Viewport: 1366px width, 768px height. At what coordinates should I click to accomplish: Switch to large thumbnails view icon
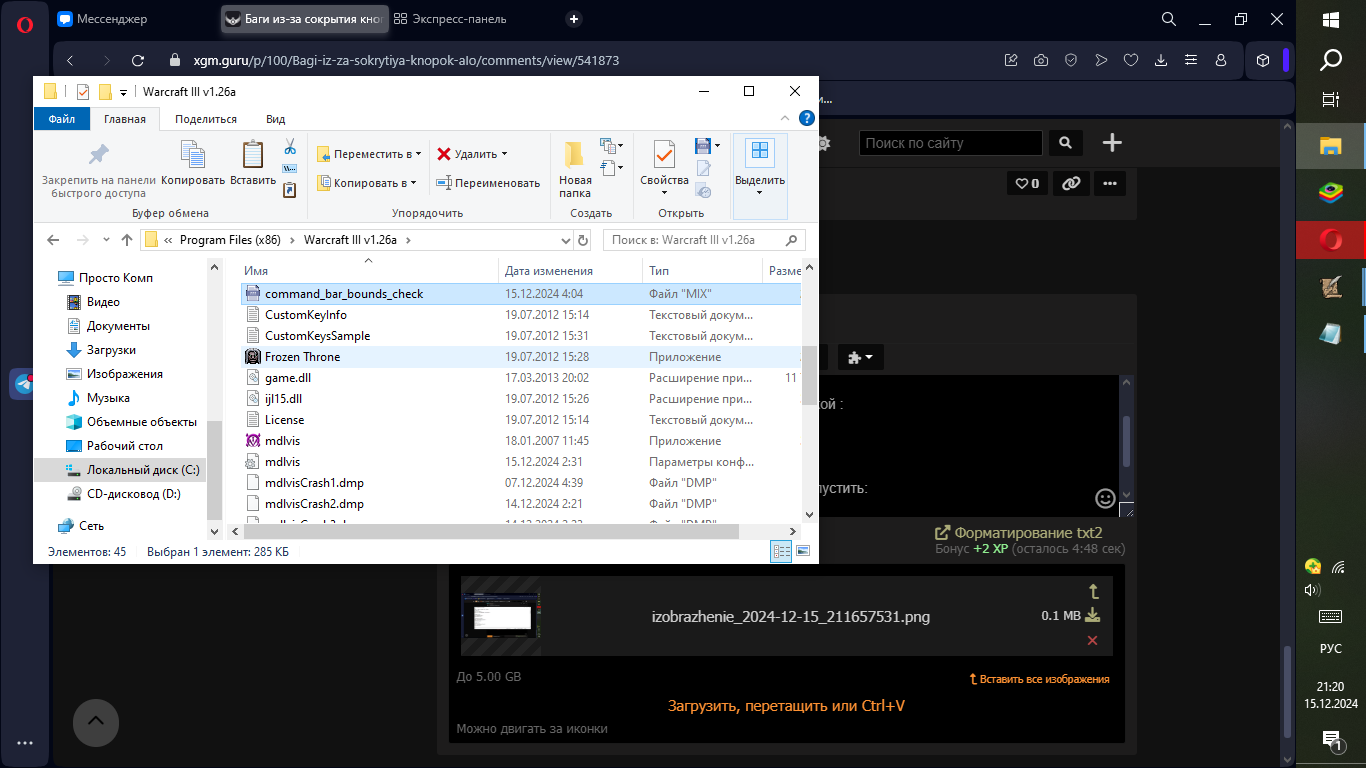tap(802, 551)
